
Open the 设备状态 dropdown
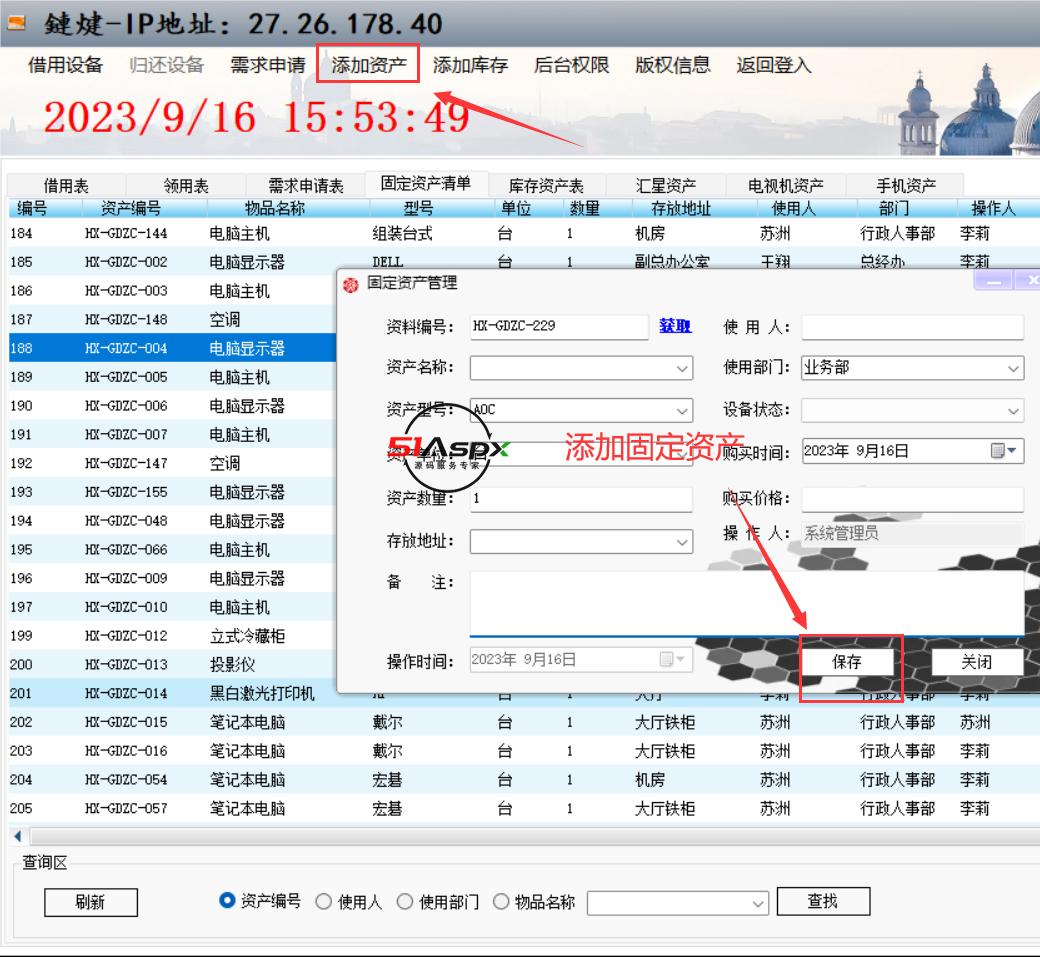click(1013, 410)
